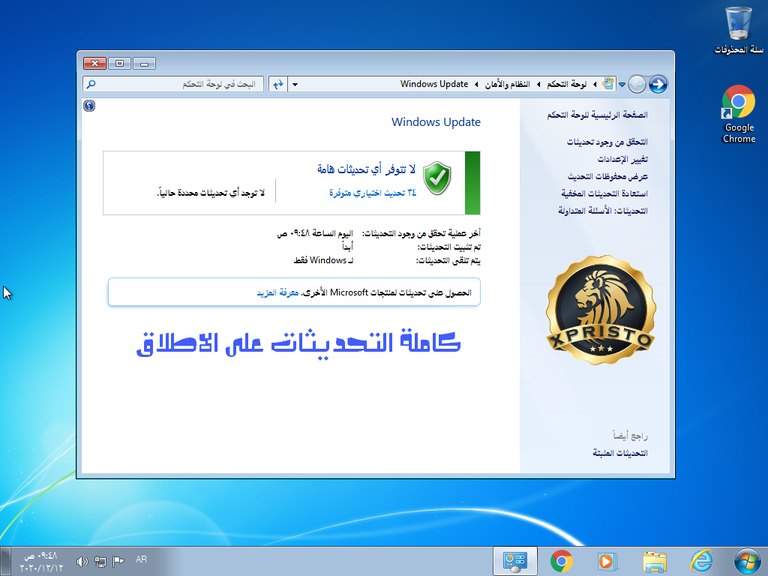
Task: Select the Windows Update breadcrumb
Action: 434,84
